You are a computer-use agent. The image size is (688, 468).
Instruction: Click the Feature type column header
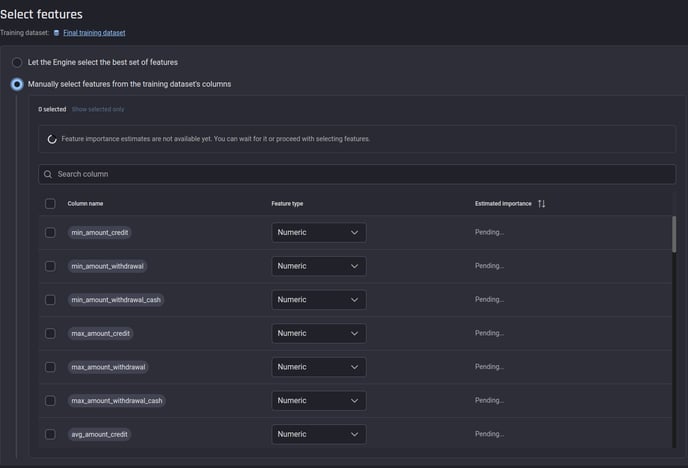287,204
